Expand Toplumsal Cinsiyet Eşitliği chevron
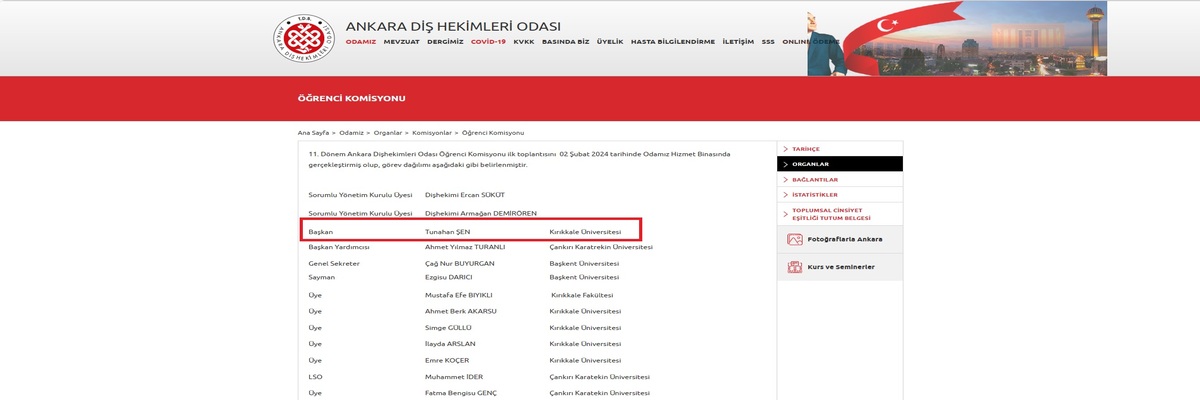The width and height of the screenshot is (1200, 400). pyautogui.click(x=786, y=214)
